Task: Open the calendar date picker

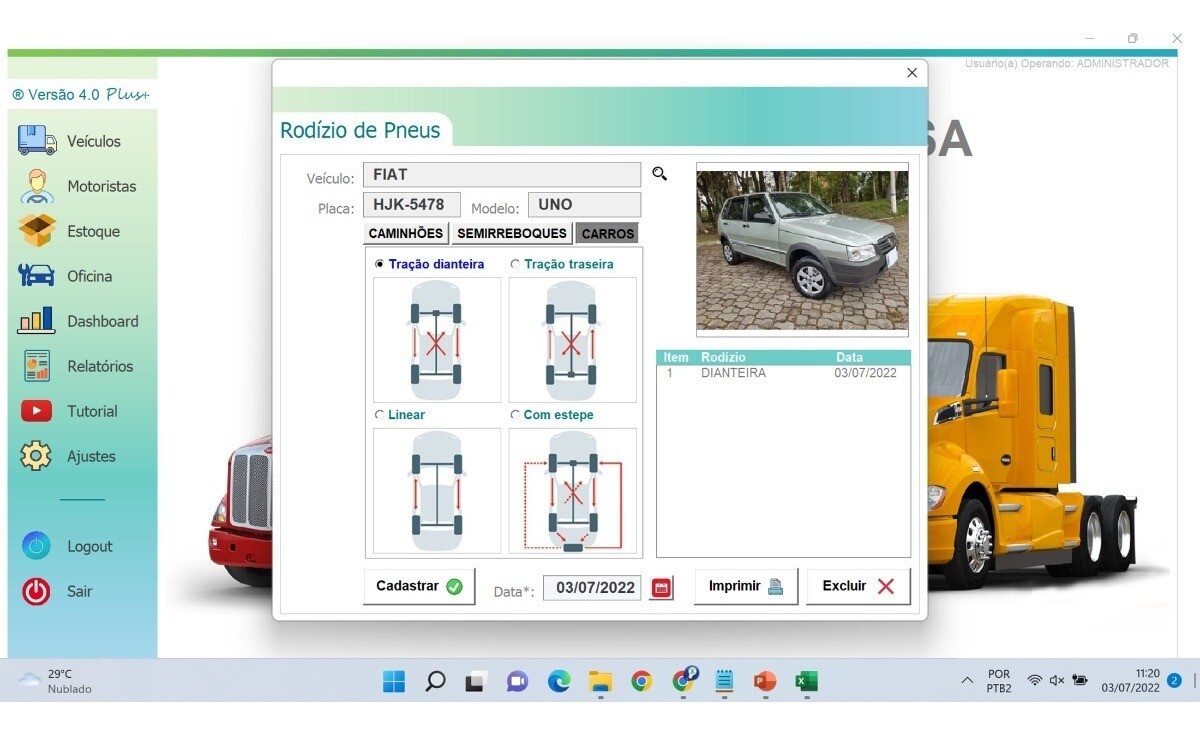Action: tap(661, 588)
